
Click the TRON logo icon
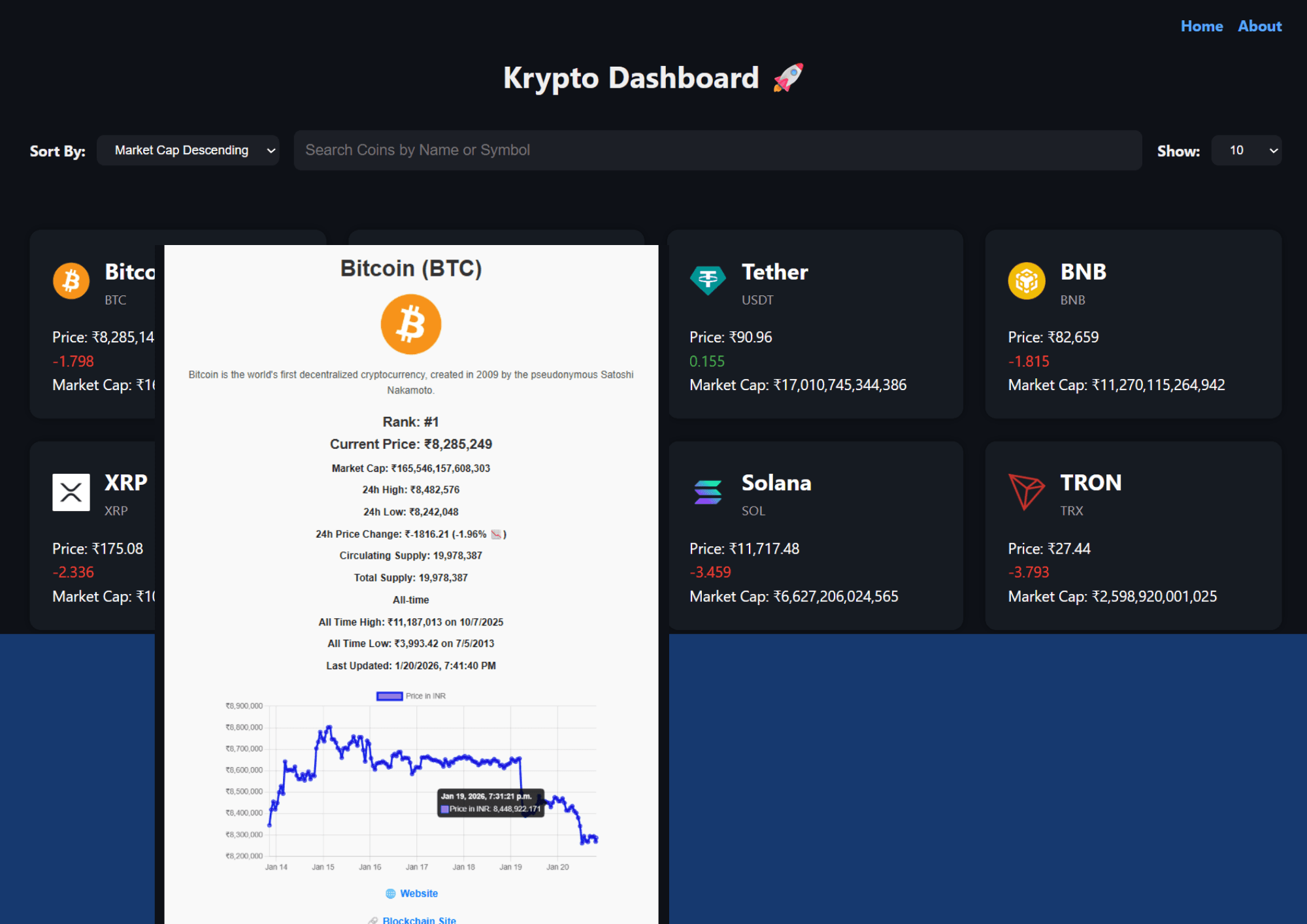pyautogui.click(x=1027, y=492)
